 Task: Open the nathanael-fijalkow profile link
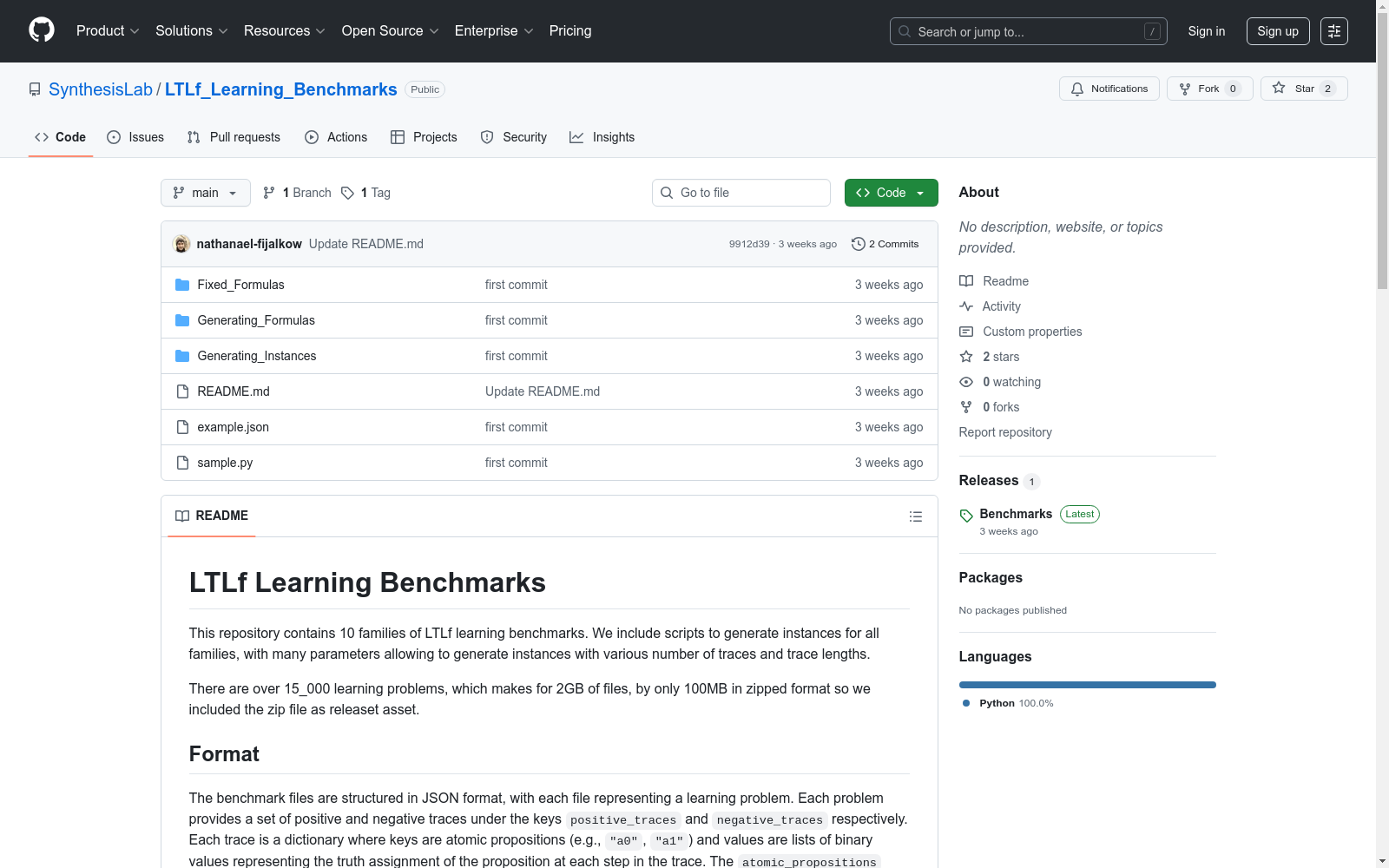pos(249,244)
